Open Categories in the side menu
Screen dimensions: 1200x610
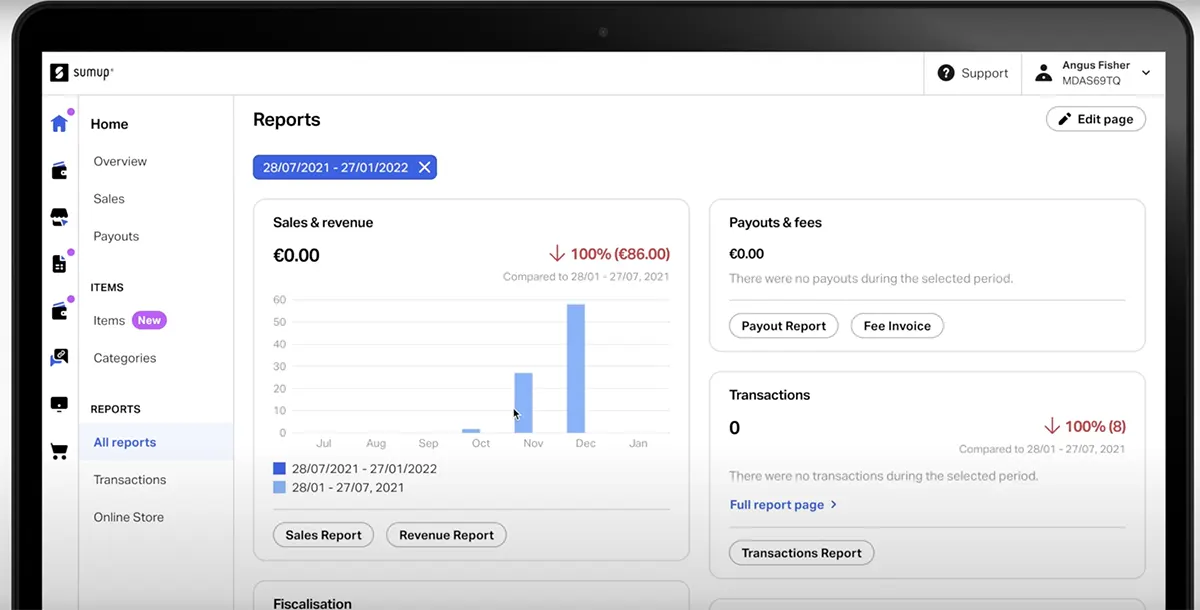(x=125, y=358)
